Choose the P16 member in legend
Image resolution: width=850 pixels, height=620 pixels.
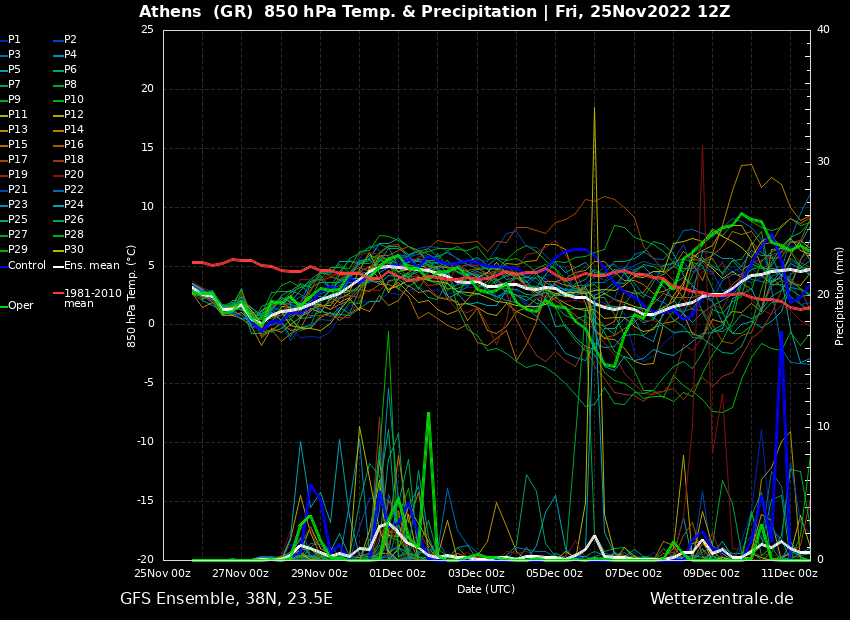(68, 144)
